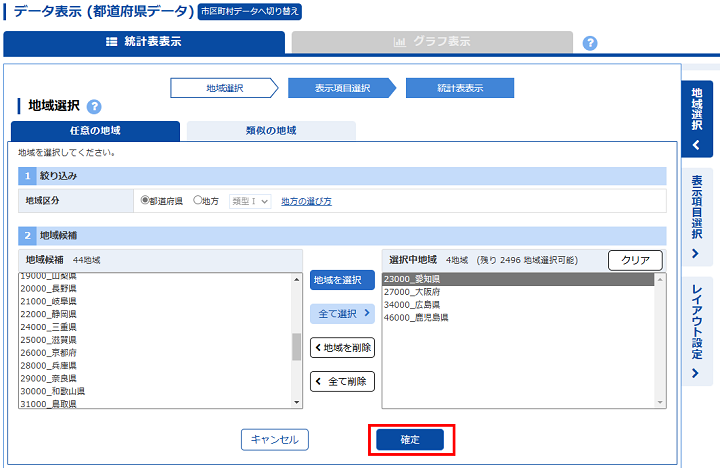Select 都道府県 radio button
Viewport: 720px width, 468px height.
(145, 200)
